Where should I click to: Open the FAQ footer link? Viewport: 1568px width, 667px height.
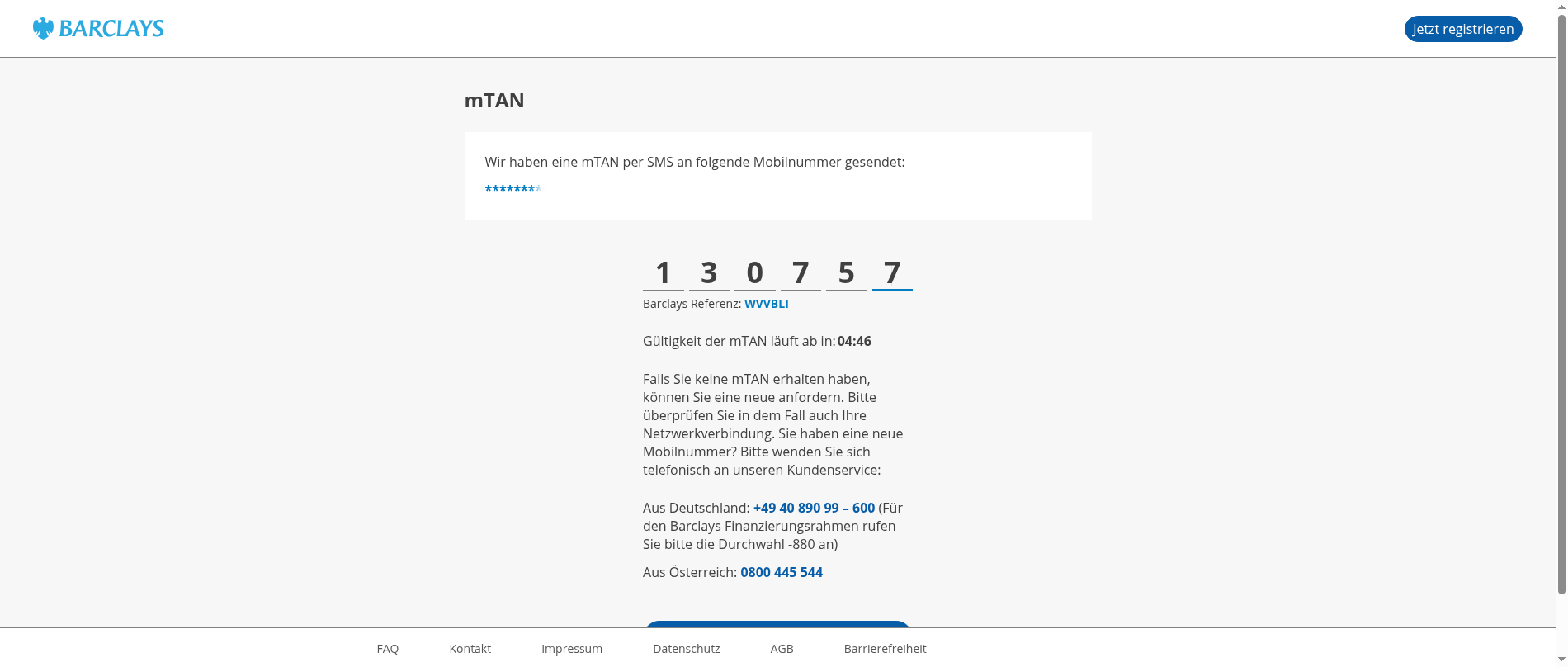pos(387,649)
